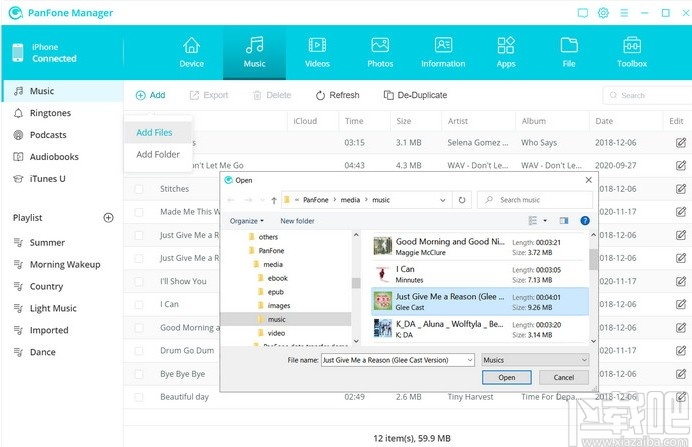692x447 pixels.
Task: Tick the Bye Bye Bye checkbox
Action: [139, 374]
